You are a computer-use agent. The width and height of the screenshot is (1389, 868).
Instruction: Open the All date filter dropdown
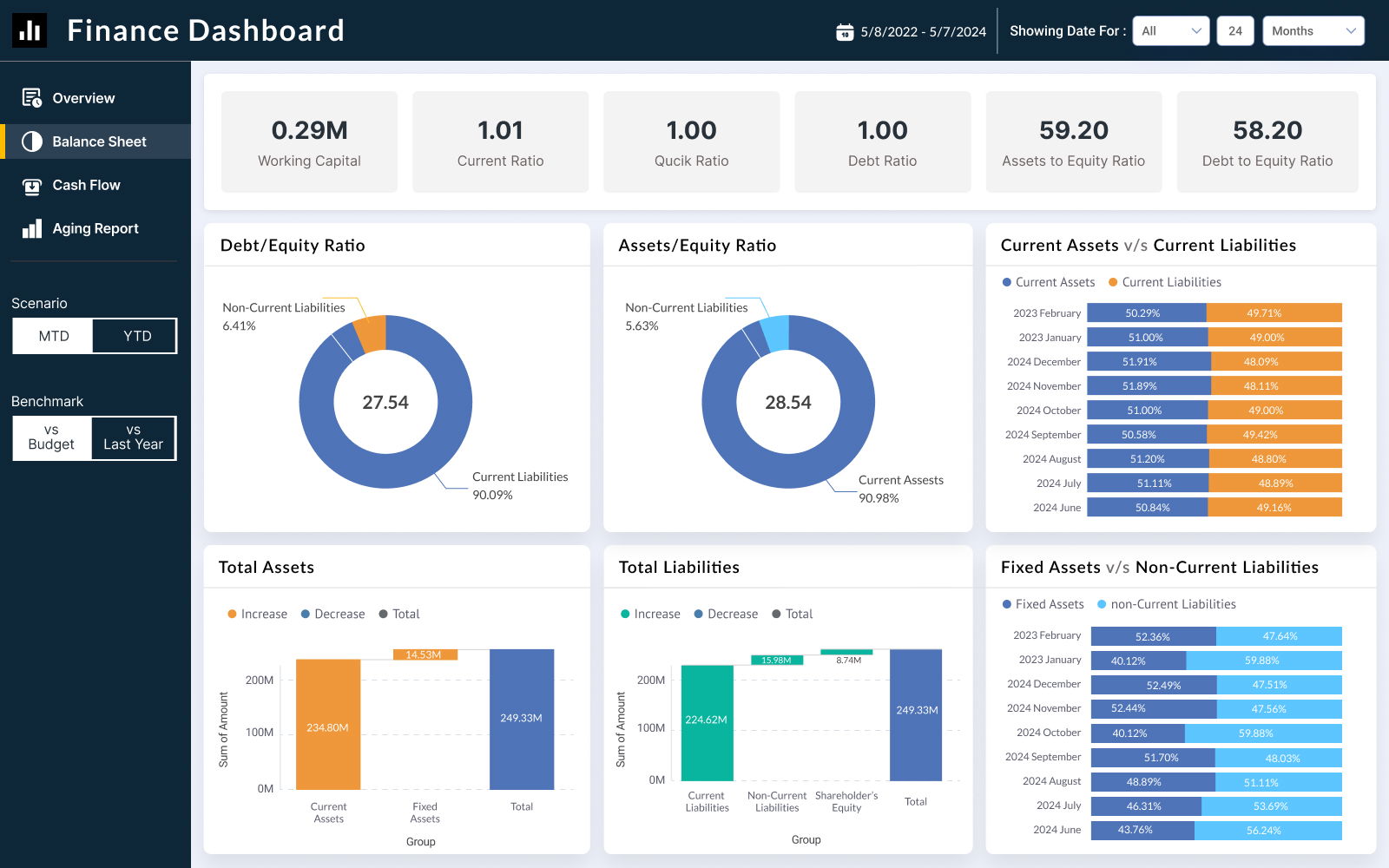(1170, 31)
